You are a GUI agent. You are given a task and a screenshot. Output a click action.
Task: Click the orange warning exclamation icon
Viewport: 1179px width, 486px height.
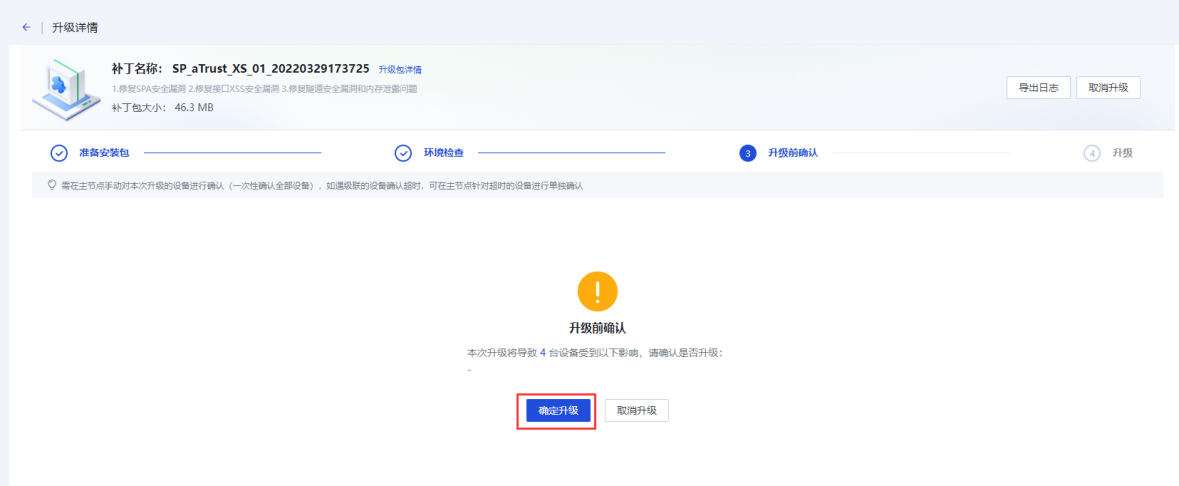tap(597, 291)
